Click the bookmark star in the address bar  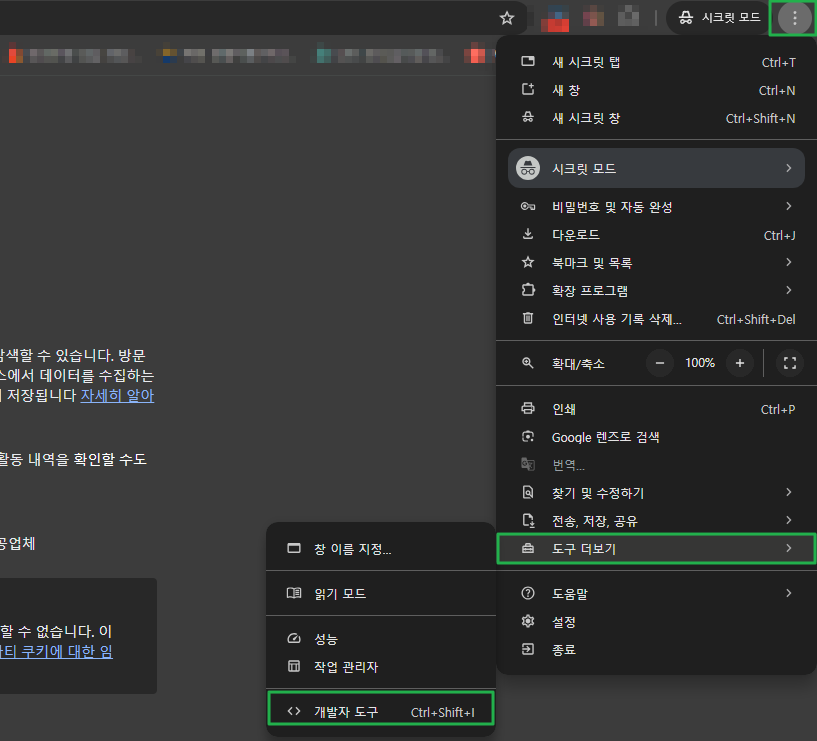(507, 17)
